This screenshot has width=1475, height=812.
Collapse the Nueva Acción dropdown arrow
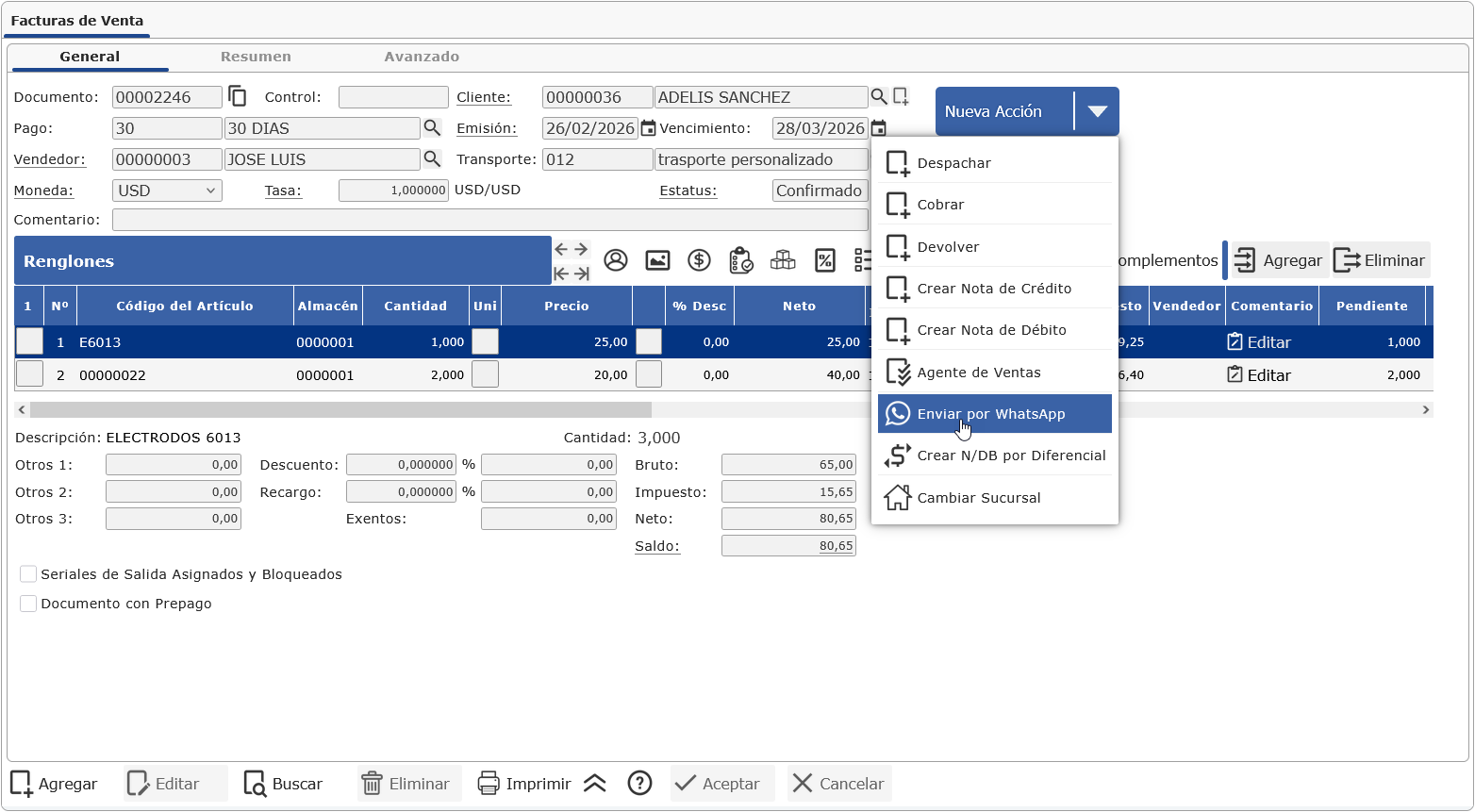(x=1096, y=111)
